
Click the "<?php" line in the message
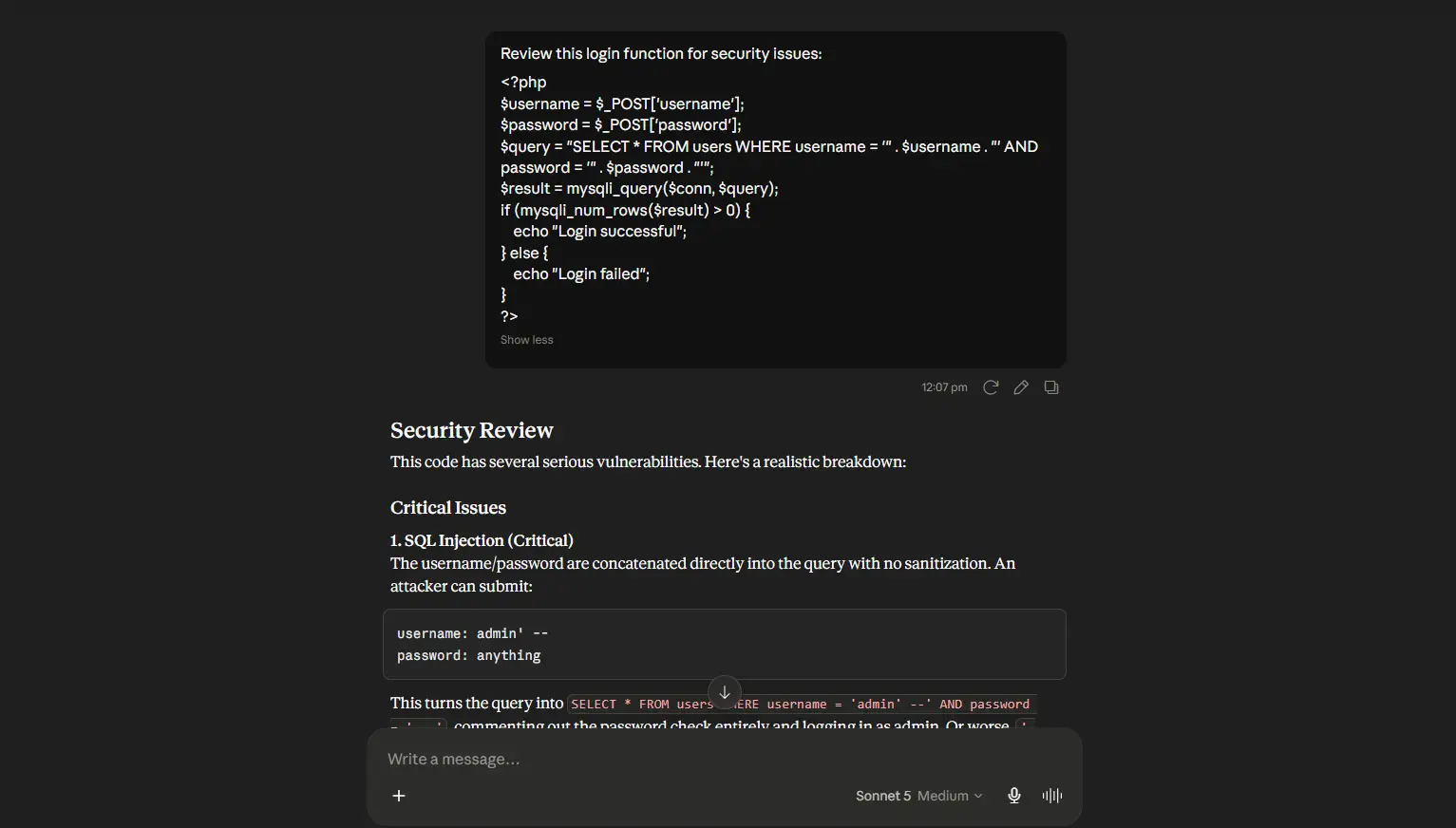click(x=523, y=83)
